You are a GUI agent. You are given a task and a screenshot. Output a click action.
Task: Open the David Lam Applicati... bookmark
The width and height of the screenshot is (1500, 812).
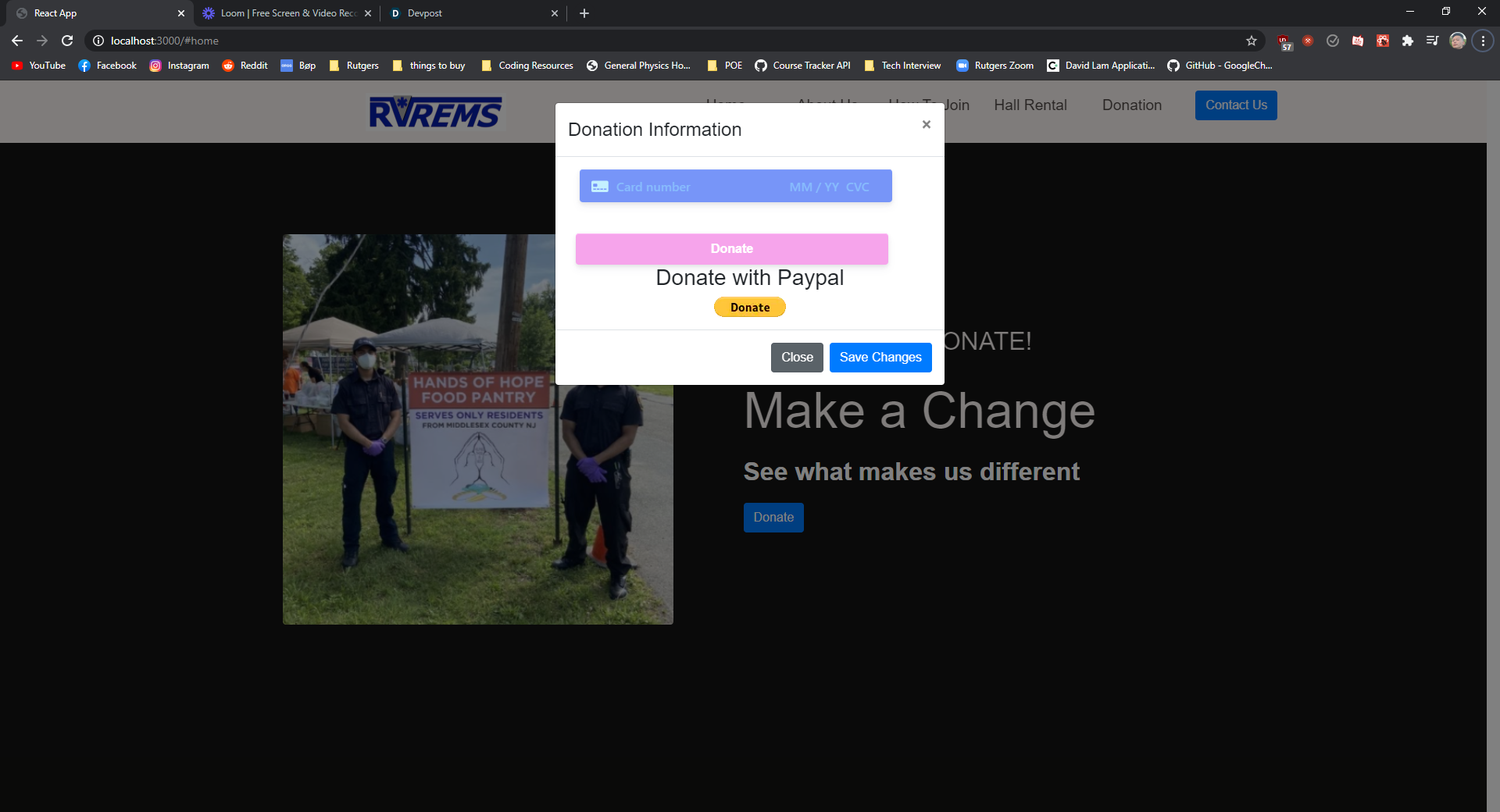(1102, 66)
